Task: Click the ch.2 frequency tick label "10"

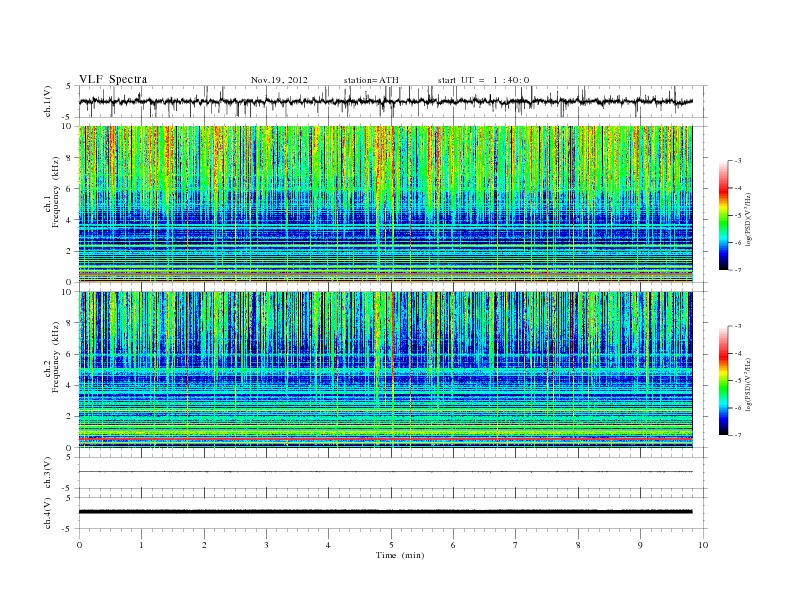Action: coord(68,292)
